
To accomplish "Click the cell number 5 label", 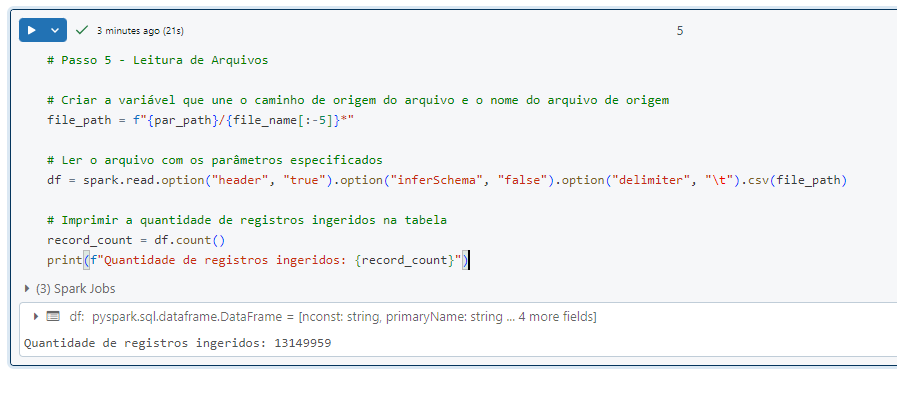I will click(680, 31).
